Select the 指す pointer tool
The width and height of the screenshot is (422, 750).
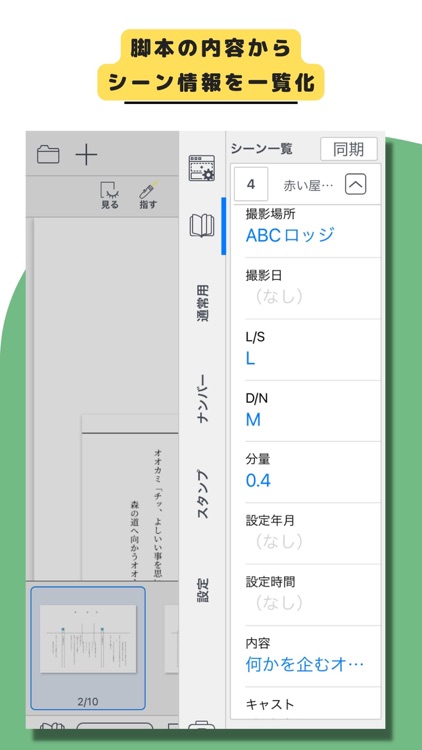click(x=148, y=195)
